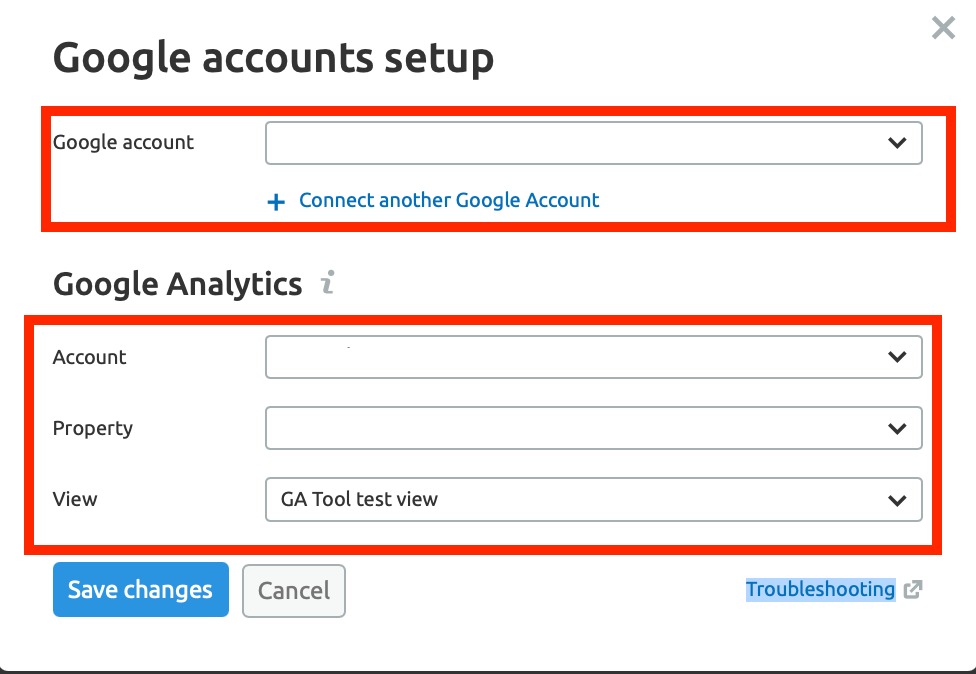Click the plus icon beside Connect another Google Account

coord(276,202)
